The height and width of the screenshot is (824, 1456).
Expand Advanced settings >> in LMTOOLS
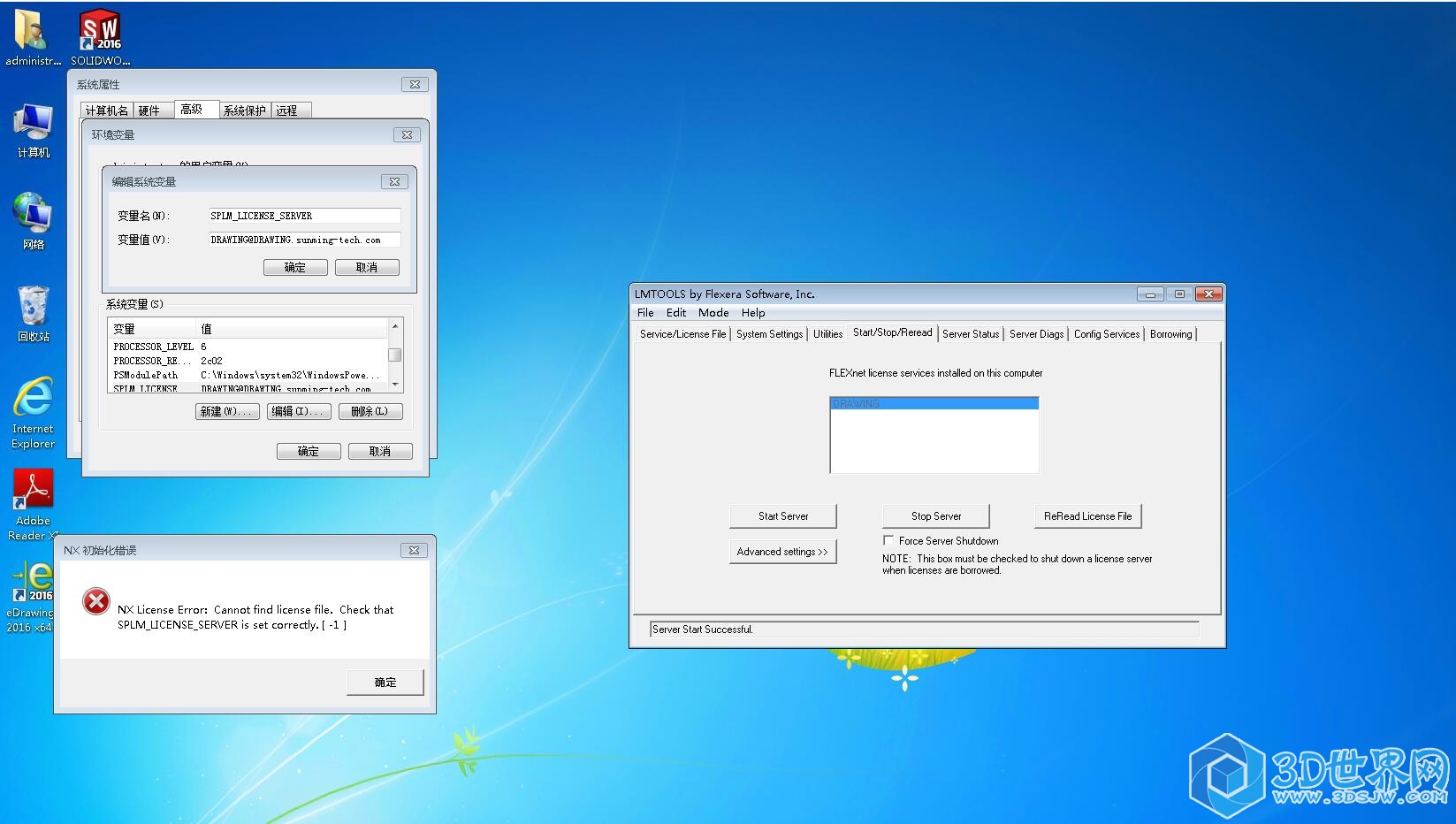click(782, 552)
